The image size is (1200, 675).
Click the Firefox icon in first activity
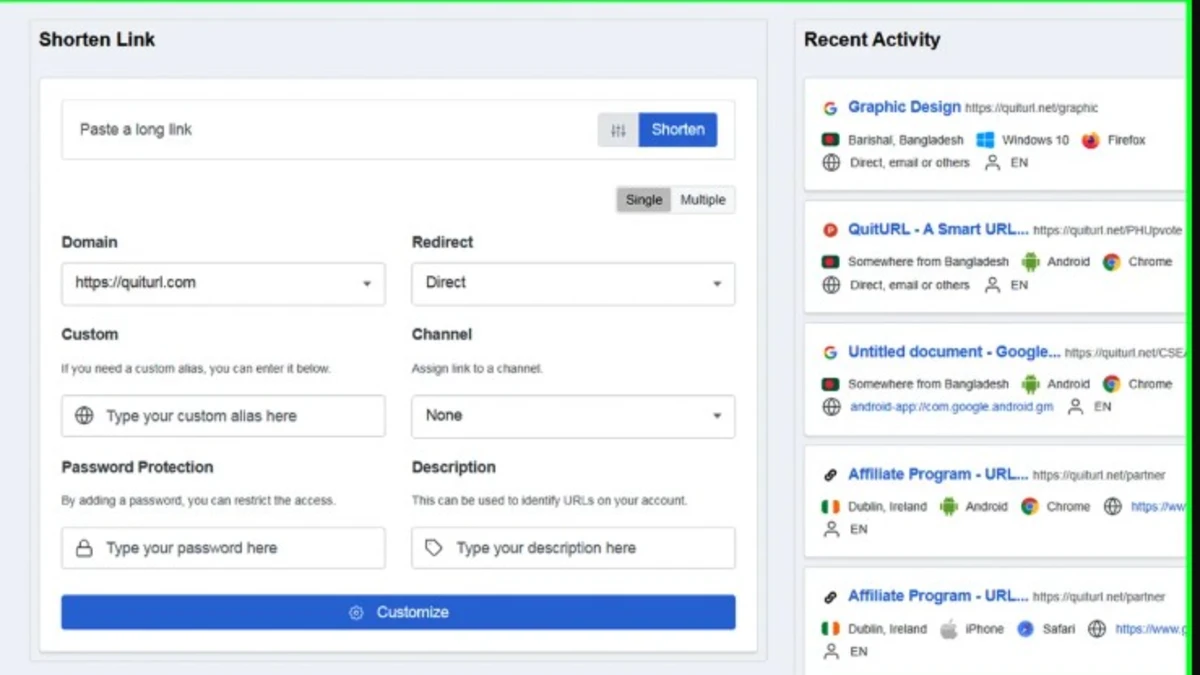click(1090, 140)
